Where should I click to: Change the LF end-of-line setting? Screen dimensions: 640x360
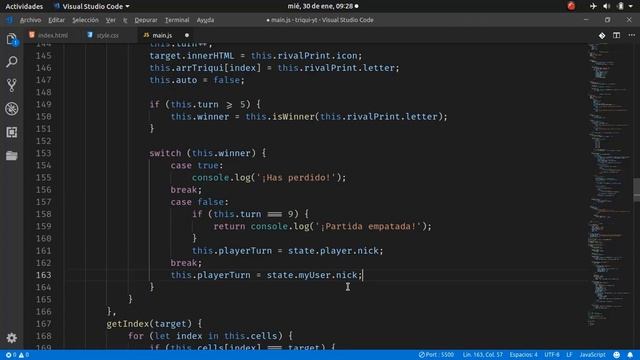[x=569, y=355]
